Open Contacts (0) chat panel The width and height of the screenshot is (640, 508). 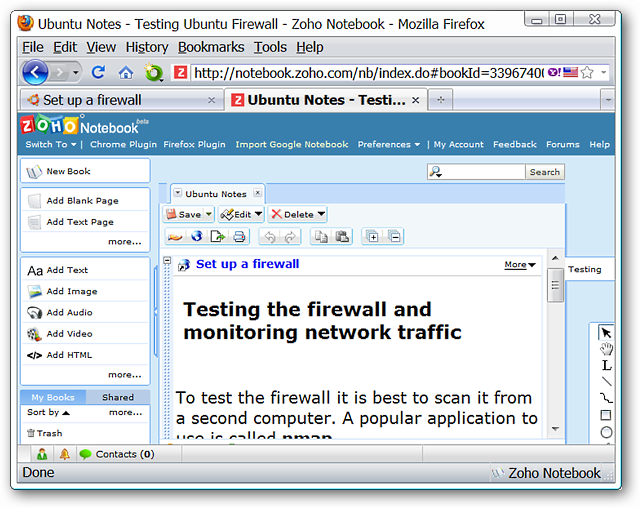(x=116, y=454)
